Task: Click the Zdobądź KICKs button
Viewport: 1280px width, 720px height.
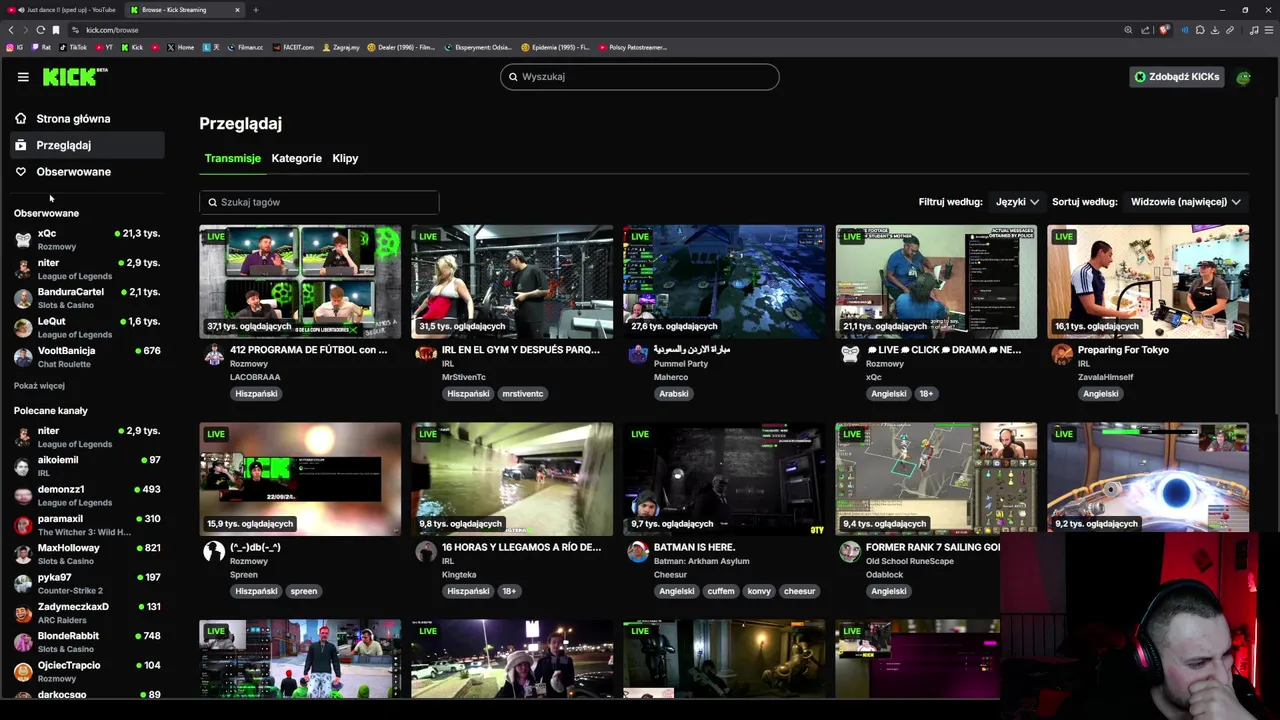Action: (1177, 77)
